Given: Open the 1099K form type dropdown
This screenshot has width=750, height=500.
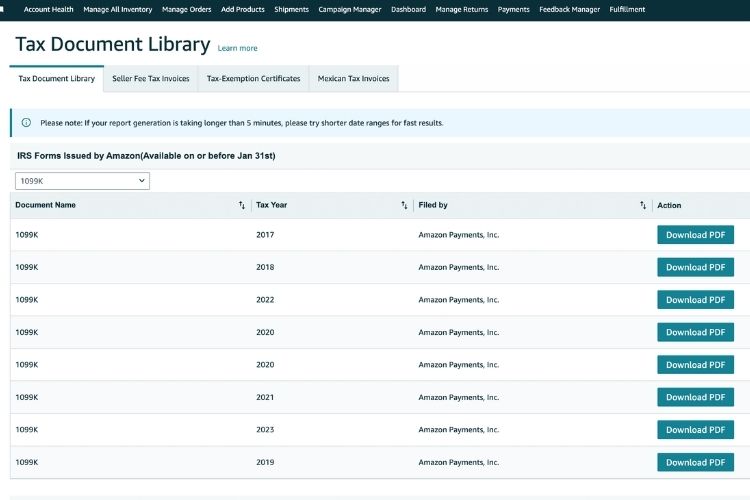Looking at the screenshot, I should coord(82,181).
